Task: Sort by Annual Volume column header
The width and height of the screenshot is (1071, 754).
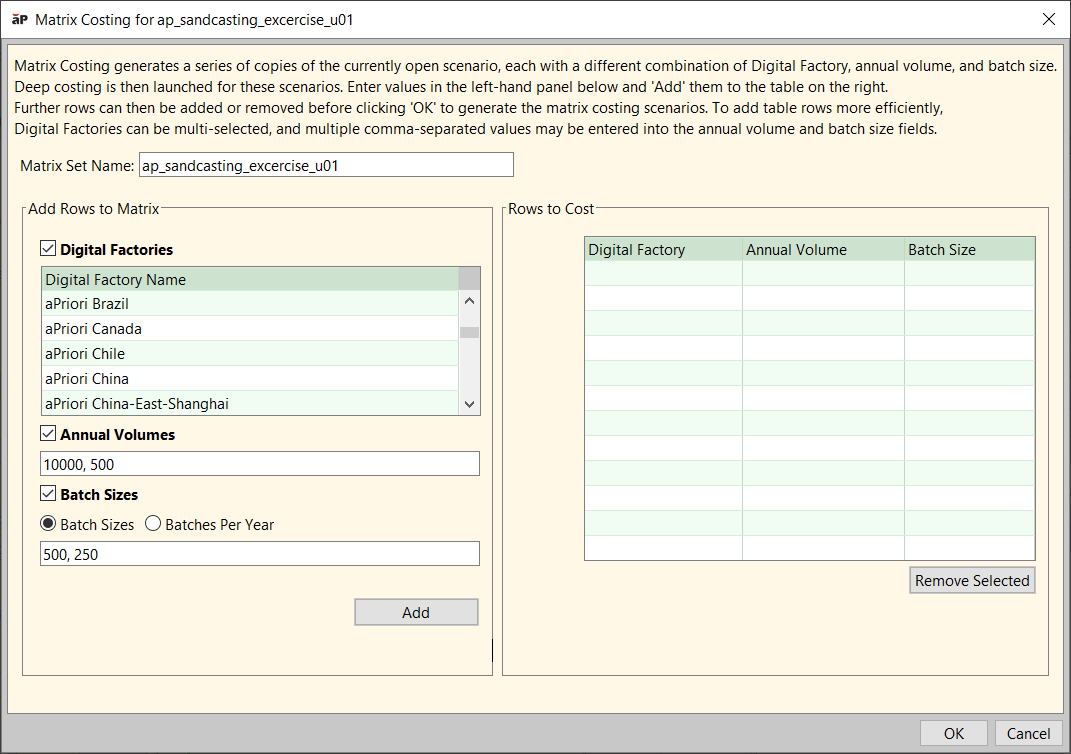Action: 822,250
